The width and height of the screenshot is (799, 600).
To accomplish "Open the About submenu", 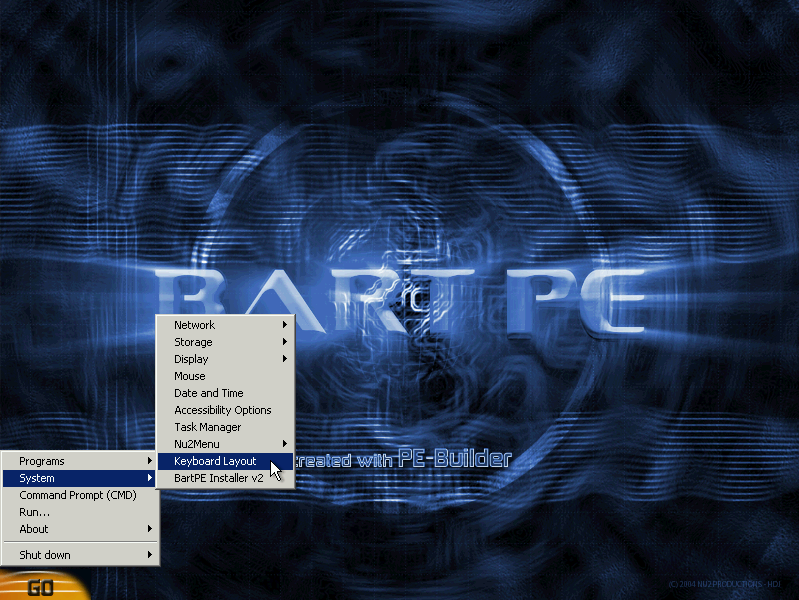I will coord(80,529).
